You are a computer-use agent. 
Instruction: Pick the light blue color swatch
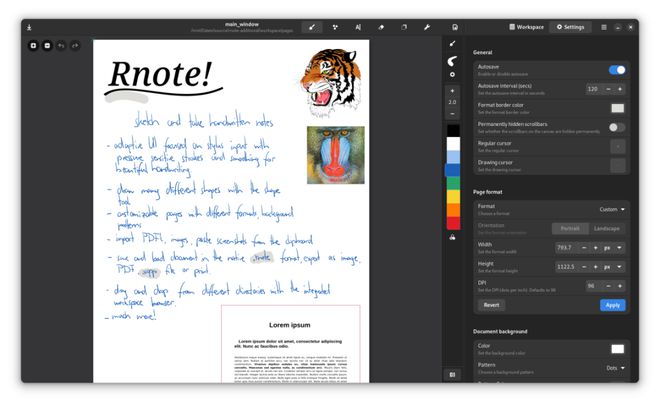(453, 157)
